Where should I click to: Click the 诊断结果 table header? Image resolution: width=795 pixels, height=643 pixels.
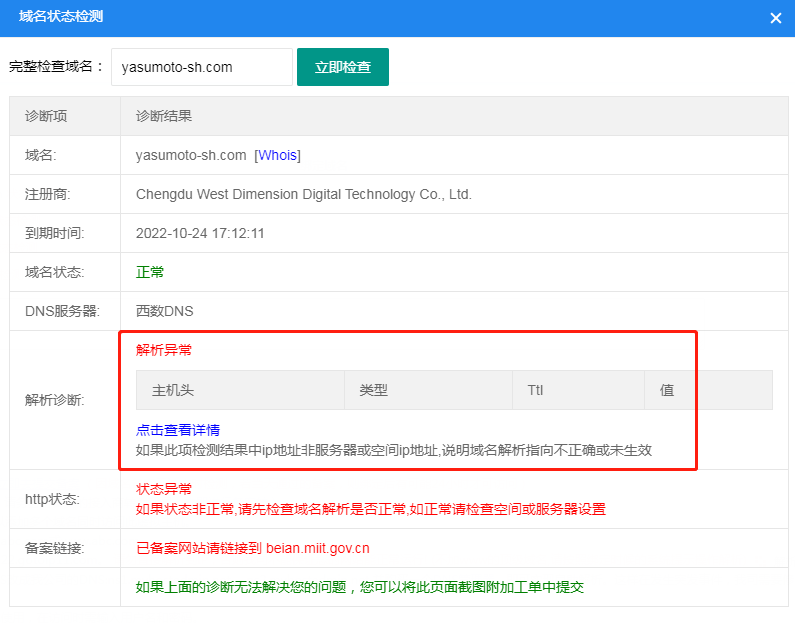[164, 116]
